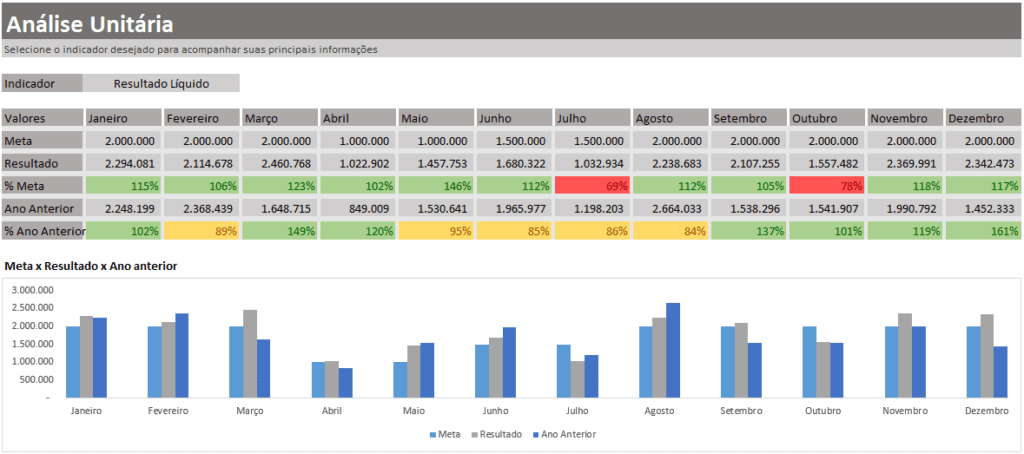Viewport: 1024px width, 454px height.
Task: Click Resultado value 2.294.081
Action: point(123,163)
